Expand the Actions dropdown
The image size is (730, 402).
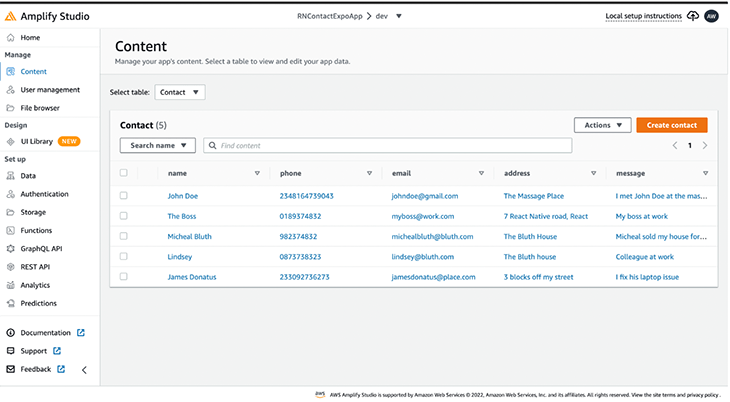pos(602,125)
